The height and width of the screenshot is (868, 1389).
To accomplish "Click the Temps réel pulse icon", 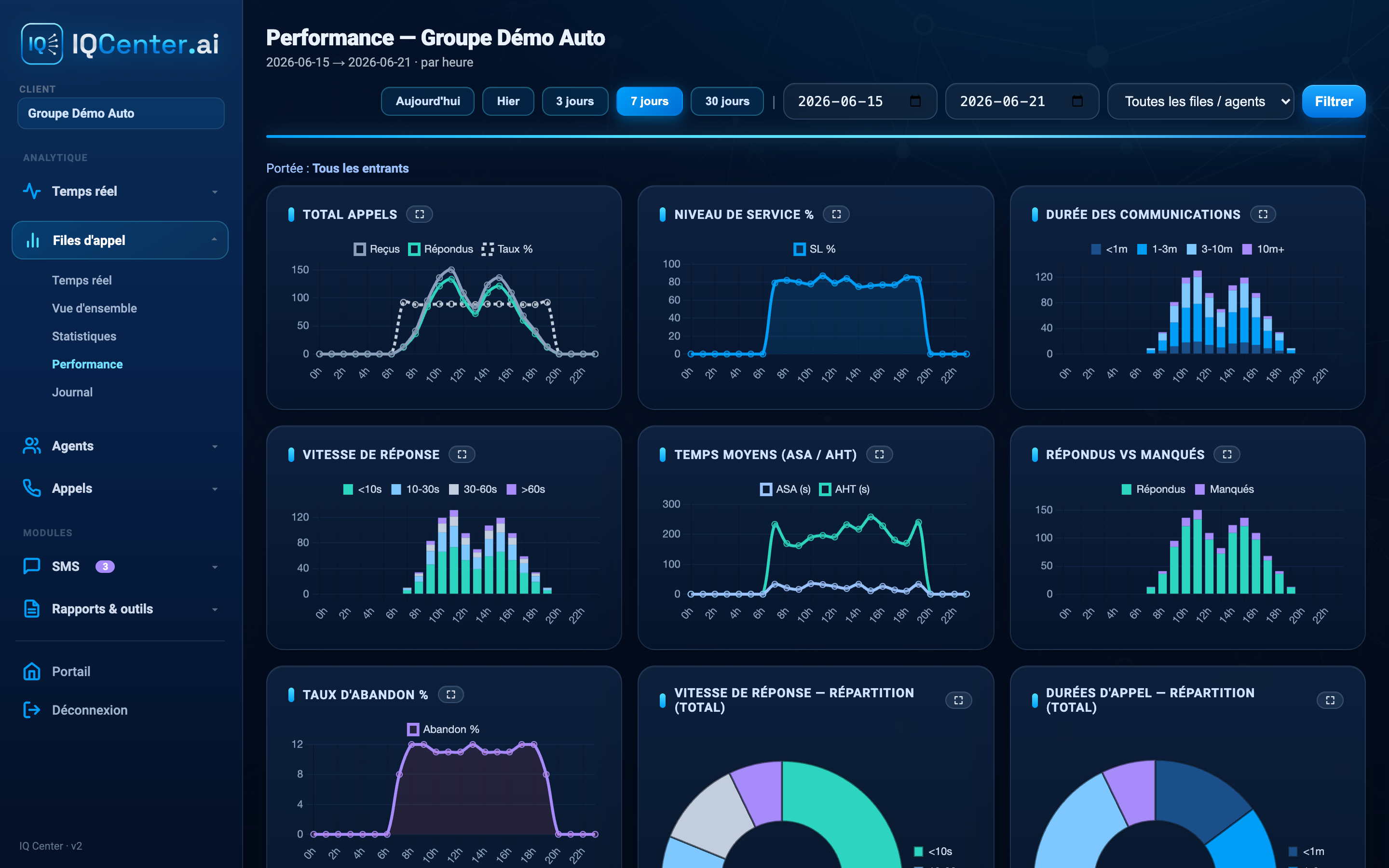I will point(32,191).
